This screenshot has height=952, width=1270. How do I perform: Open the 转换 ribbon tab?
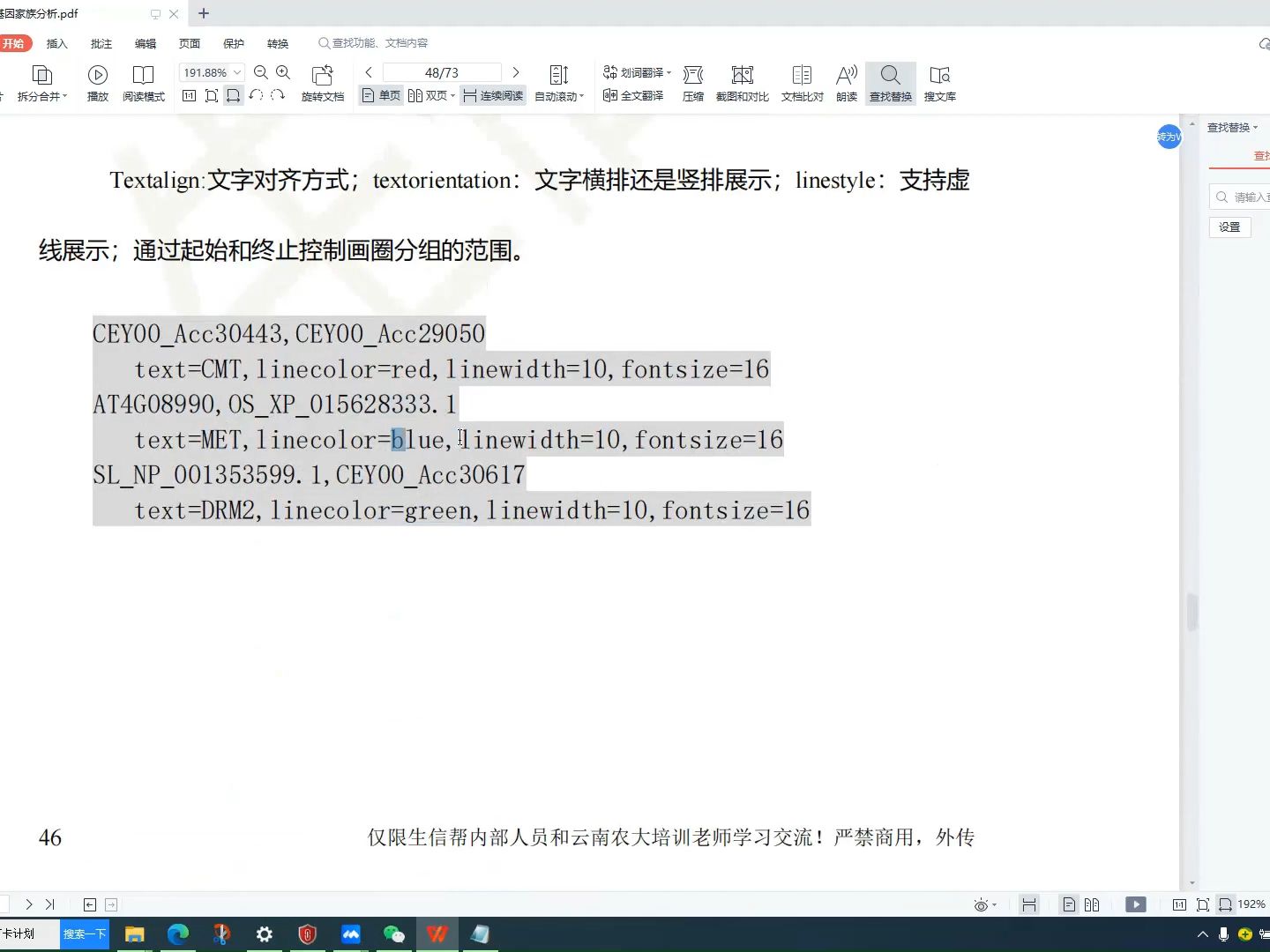point(278,43)
